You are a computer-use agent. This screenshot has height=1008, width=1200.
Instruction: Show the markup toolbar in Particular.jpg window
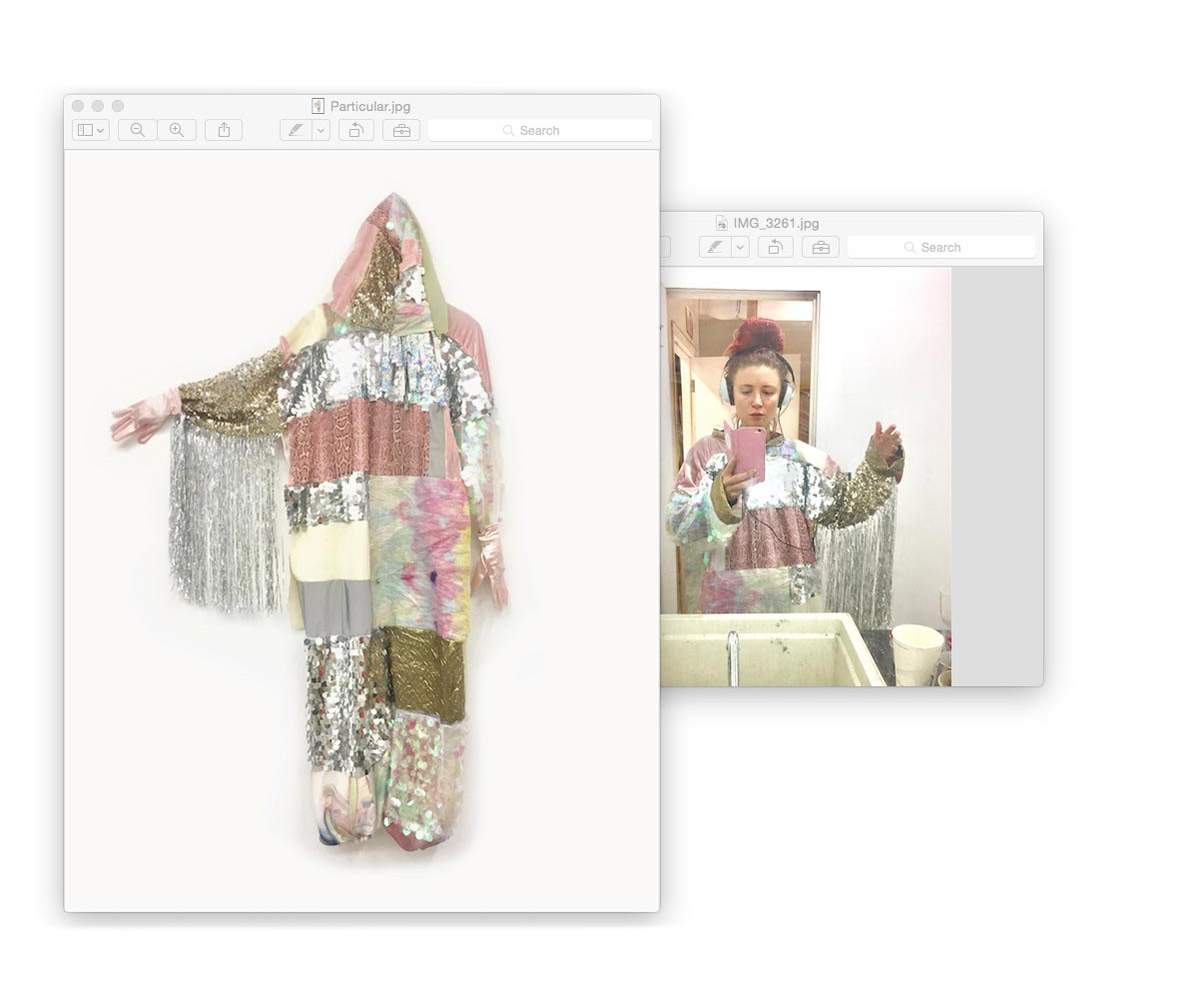(x=401, y=130)
